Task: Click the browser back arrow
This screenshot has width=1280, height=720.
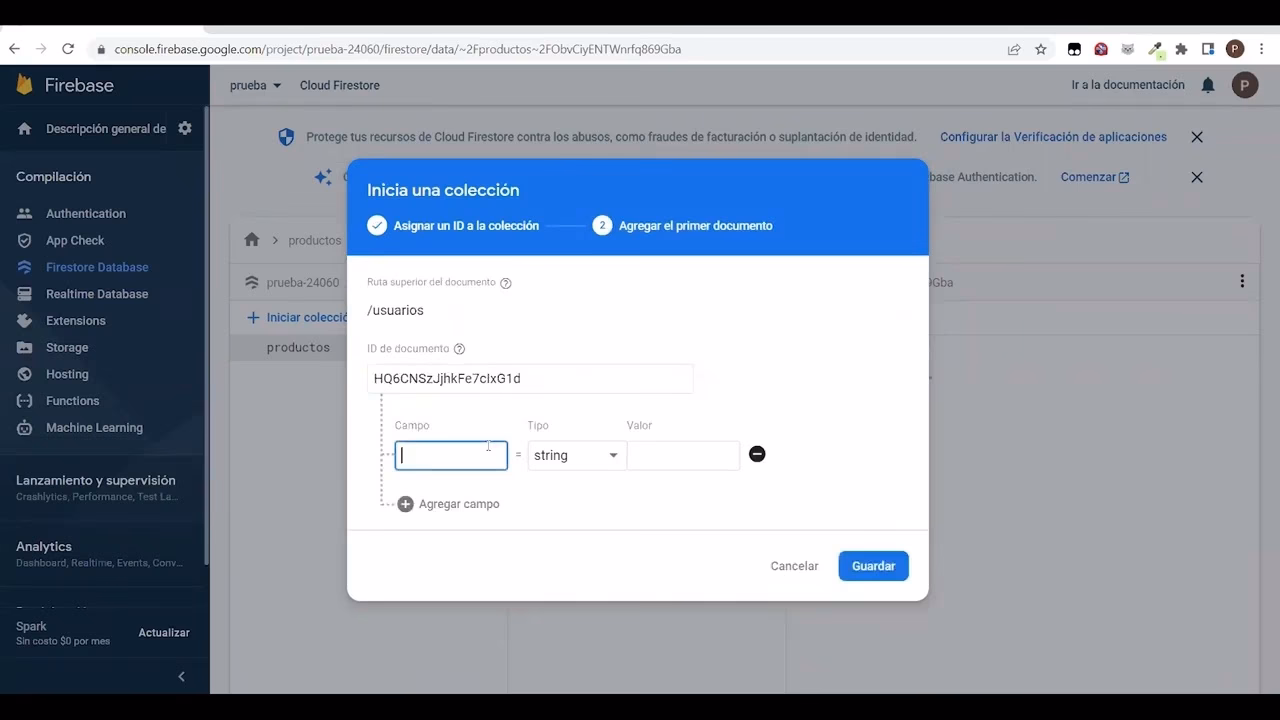Action: (x=14, y=49)
